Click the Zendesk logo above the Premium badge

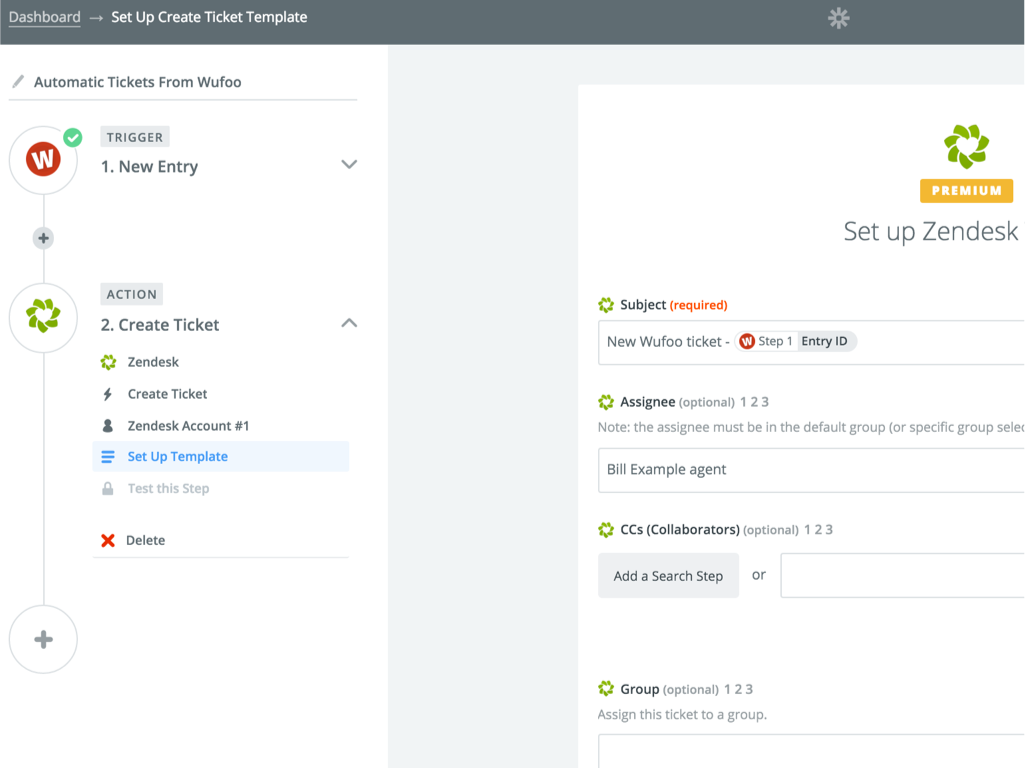coord(966,147)
